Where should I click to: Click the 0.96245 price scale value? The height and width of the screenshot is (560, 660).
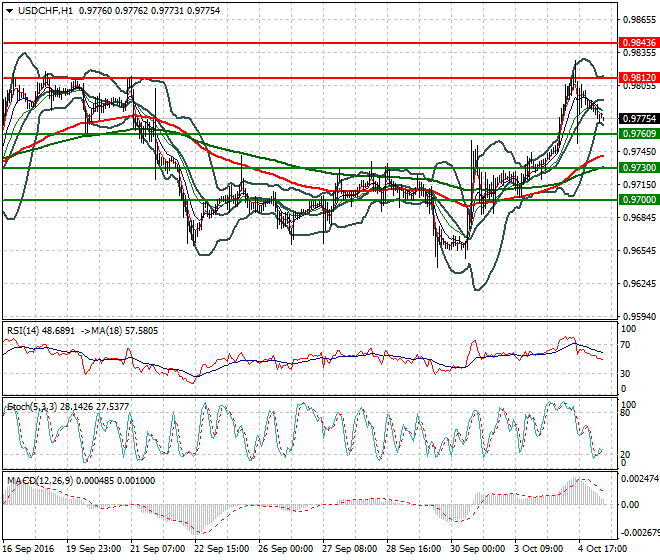point(639,283)
